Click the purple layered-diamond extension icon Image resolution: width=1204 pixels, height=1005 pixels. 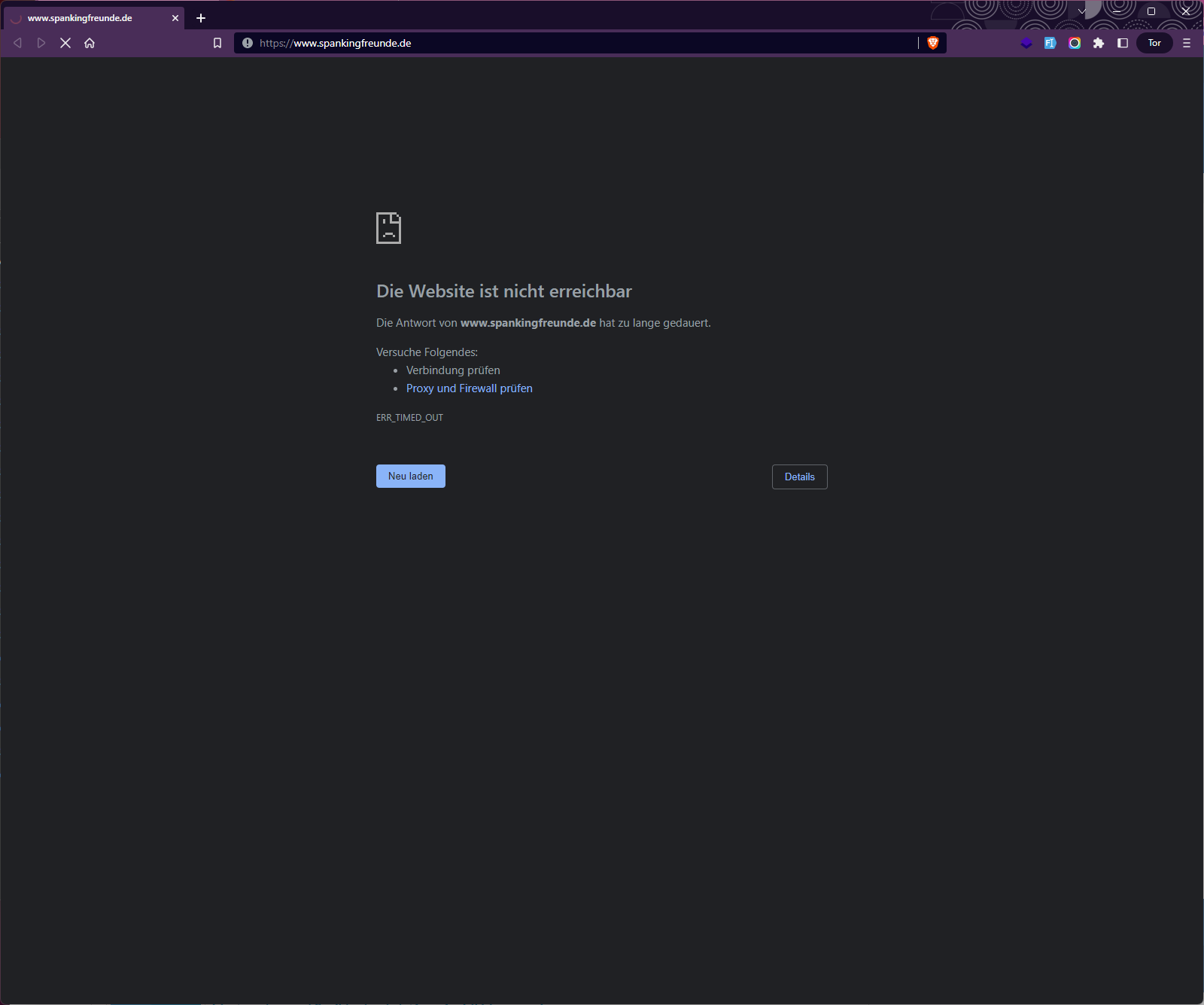pyautogui.click(x=1026, y=43)
